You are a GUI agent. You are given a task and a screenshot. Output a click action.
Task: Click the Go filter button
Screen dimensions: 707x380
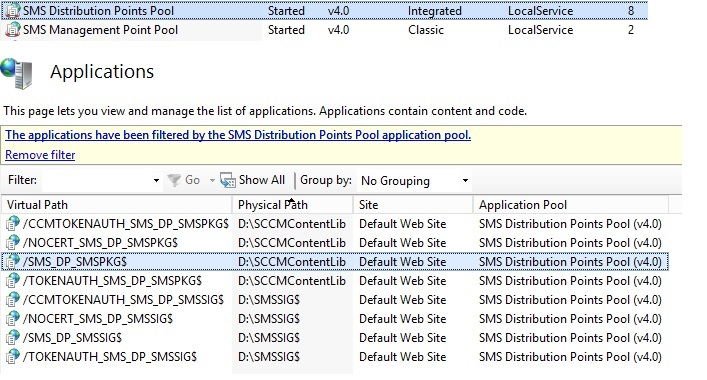pyautogui.click(x=184, y=180)
